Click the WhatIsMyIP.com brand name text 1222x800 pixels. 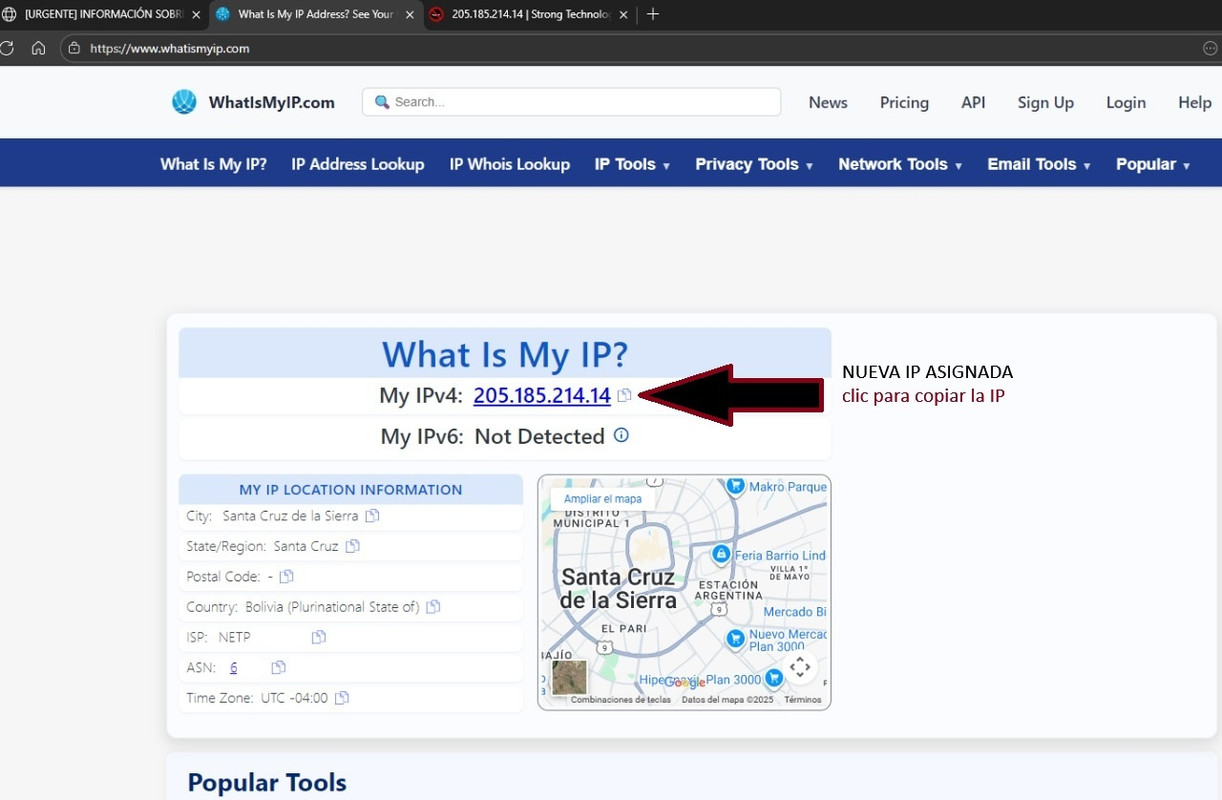(x=271, y=102)
